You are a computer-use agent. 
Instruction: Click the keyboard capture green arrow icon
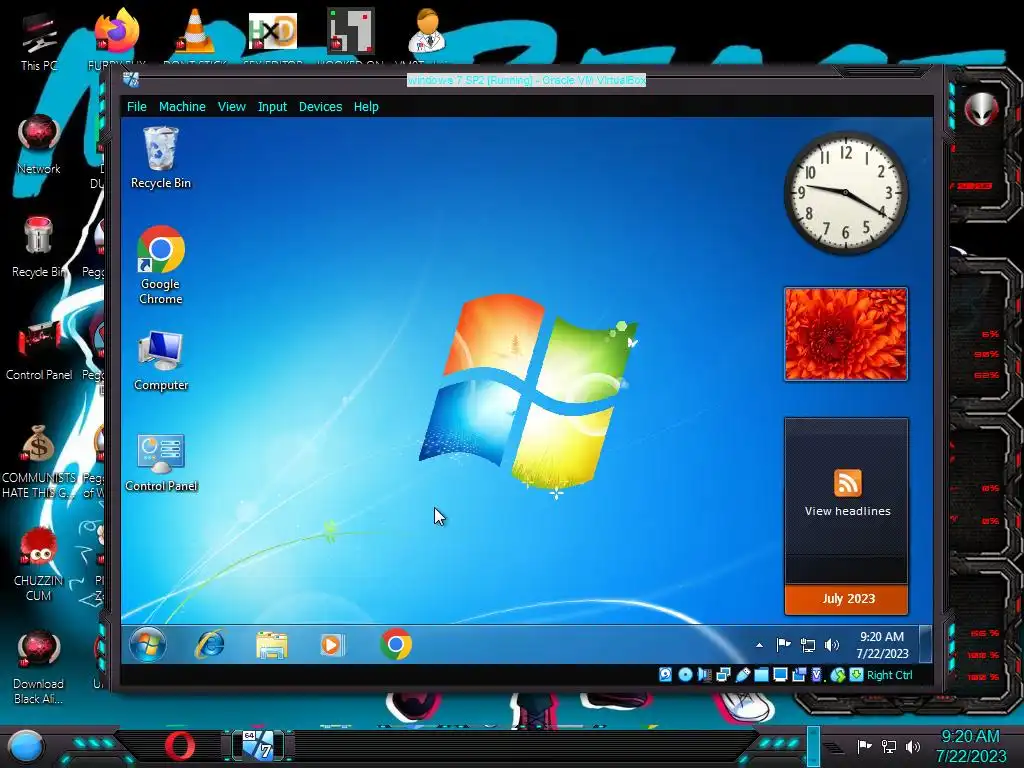point(856,675)
